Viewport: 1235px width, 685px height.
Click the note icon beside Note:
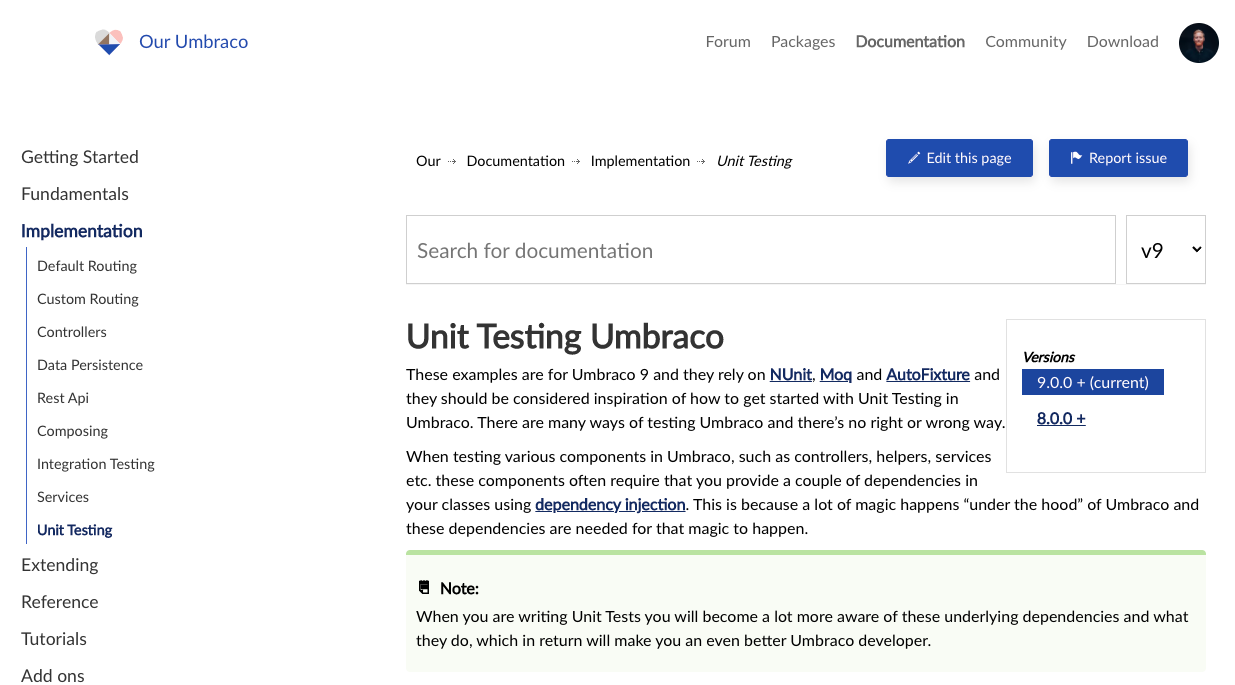424,588
